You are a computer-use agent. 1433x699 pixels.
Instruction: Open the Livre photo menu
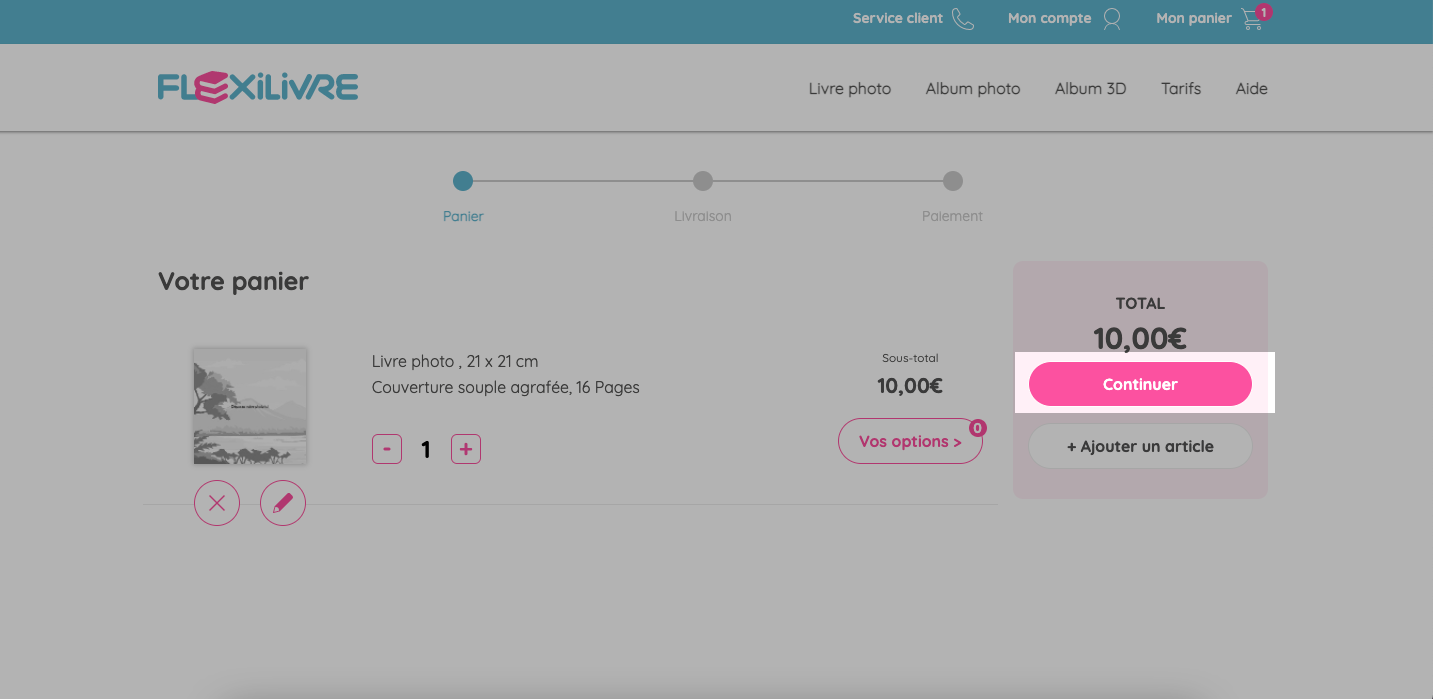coord(850,89)
